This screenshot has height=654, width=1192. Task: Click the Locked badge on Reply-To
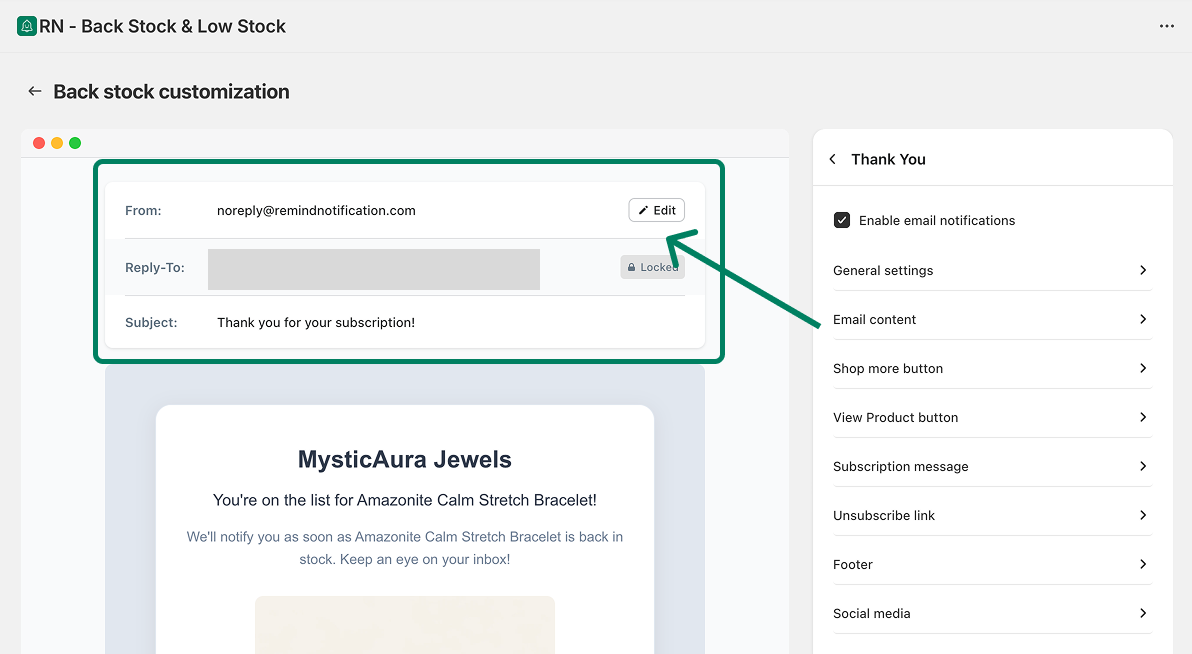click(x=652, y=267)
